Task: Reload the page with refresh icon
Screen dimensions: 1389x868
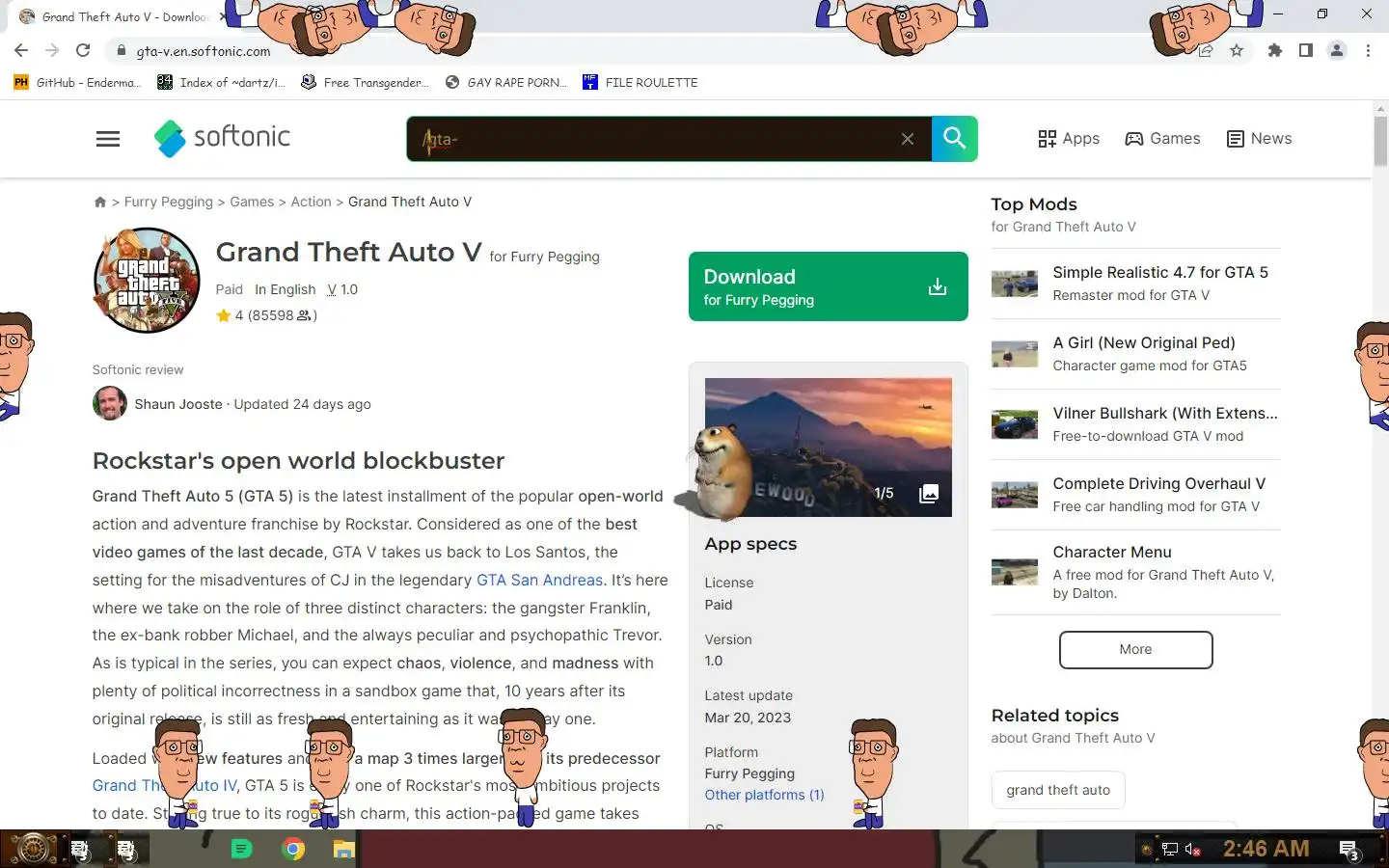Action: tap(83, 50)
